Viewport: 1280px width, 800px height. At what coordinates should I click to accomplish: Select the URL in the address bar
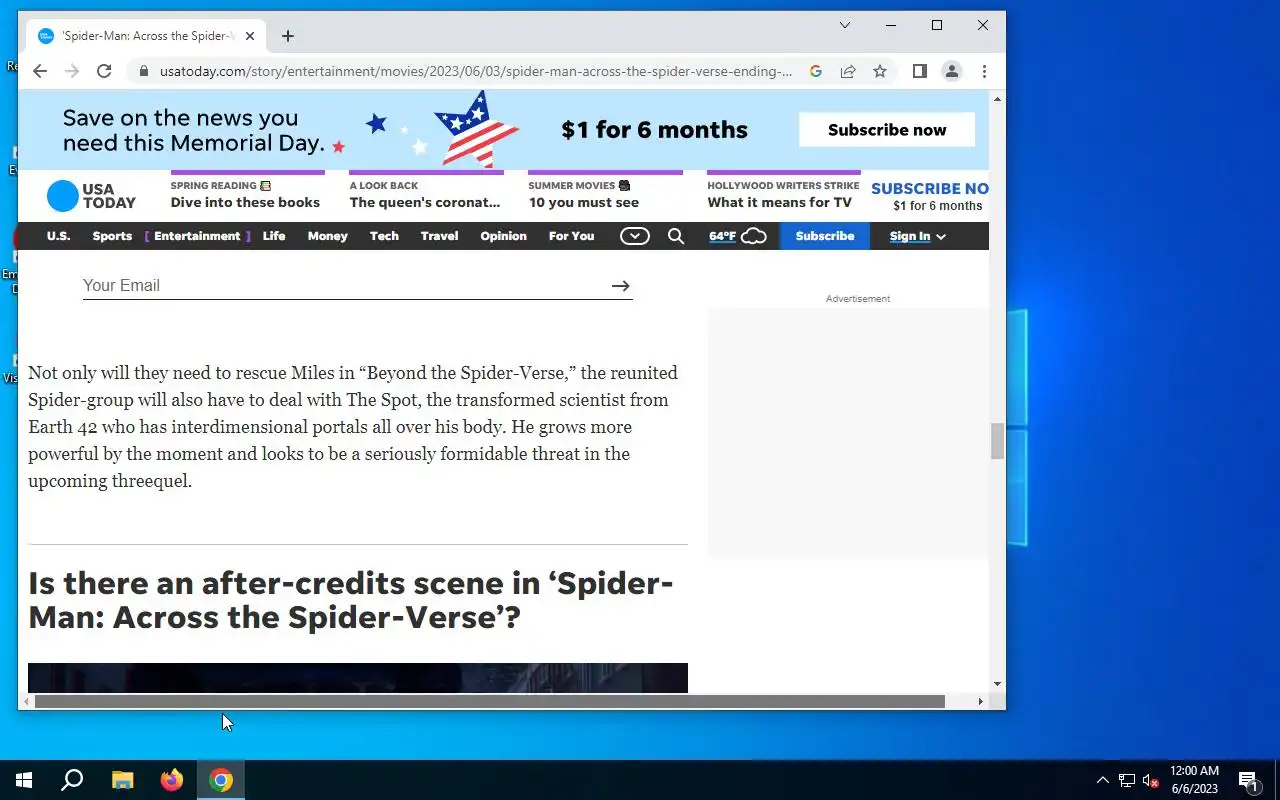coord(476,71)
